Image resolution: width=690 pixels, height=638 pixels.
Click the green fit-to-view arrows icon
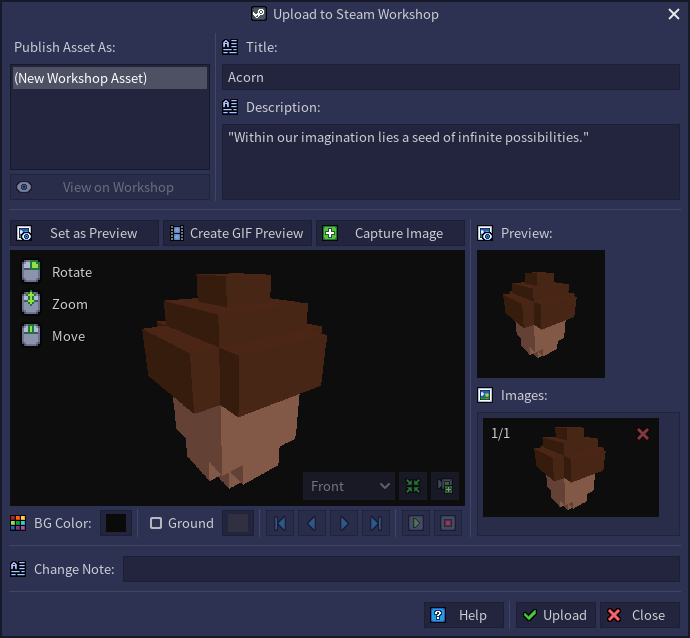pyautogui.click(x=412, y=486)
